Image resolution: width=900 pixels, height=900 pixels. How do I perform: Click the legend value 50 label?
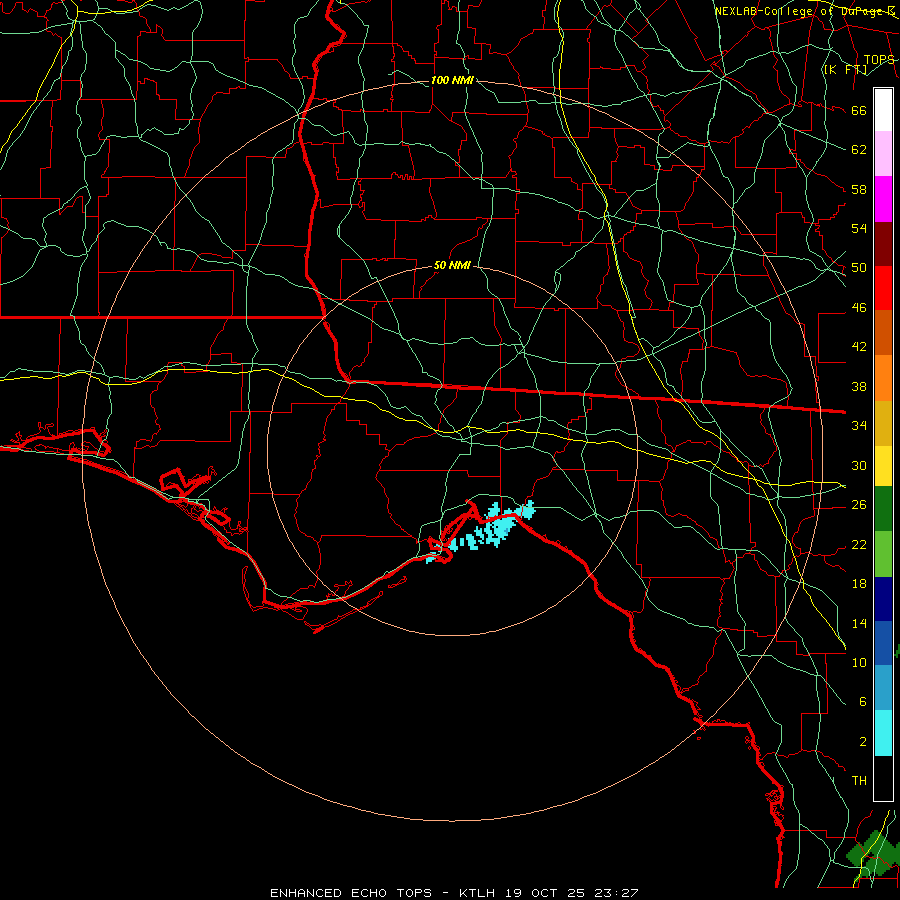pyautogui.click(x=859, y=267)
